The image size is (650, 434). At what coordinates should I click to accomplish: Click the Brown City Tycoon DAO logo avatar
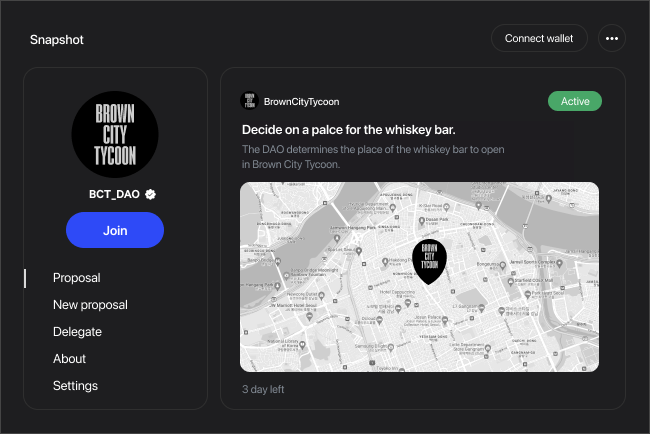pos(115,134)
